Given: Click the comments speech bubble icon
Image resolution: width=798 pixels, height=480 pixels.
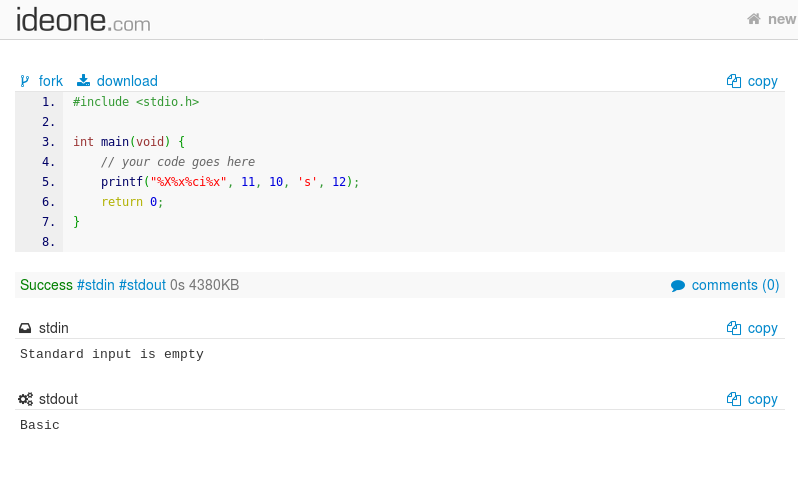Looking at the screenshot, I should [678, 286].
